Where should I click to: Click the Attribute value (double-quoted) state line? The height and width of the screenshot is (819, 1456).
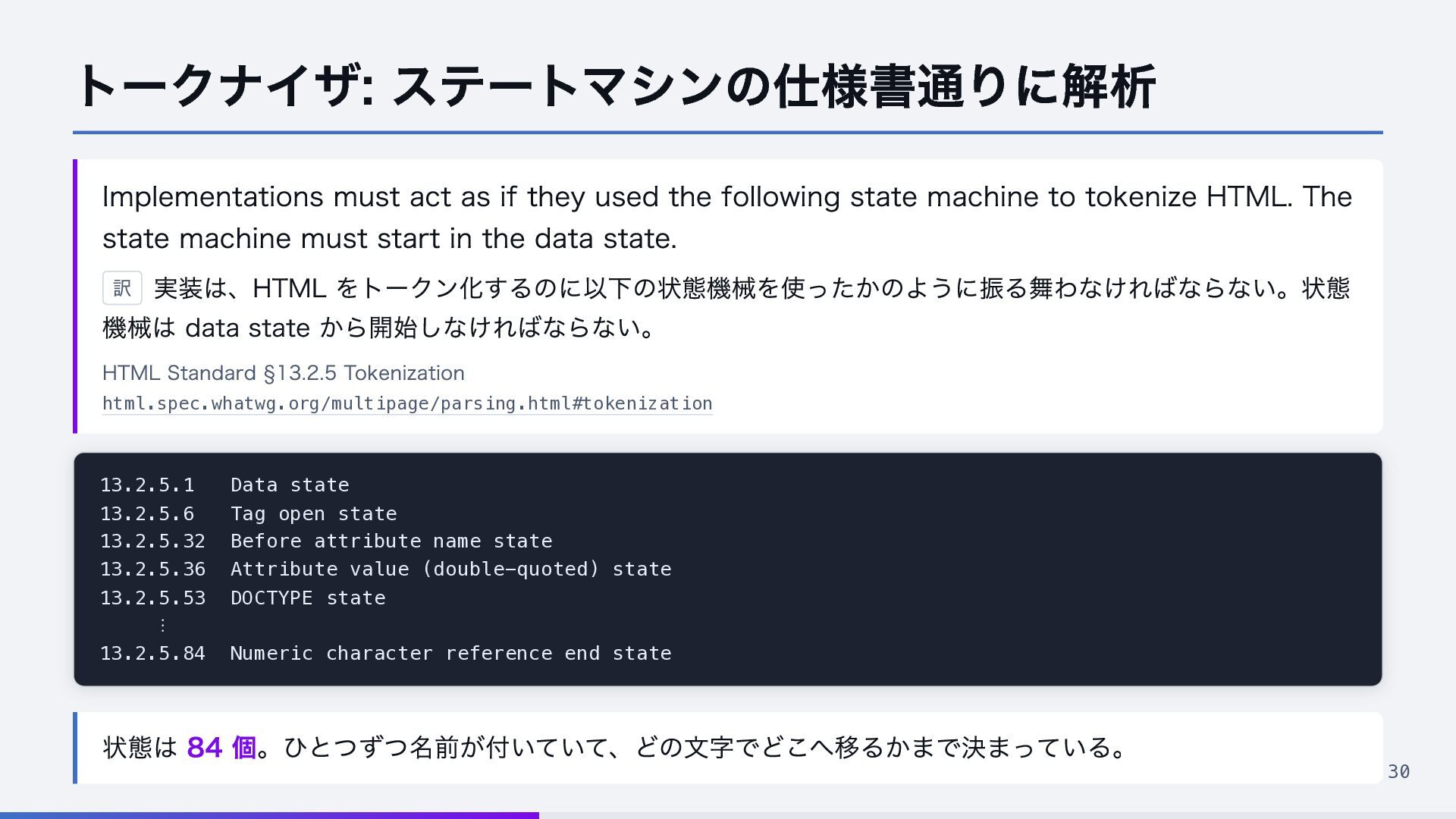coord(386,570)
